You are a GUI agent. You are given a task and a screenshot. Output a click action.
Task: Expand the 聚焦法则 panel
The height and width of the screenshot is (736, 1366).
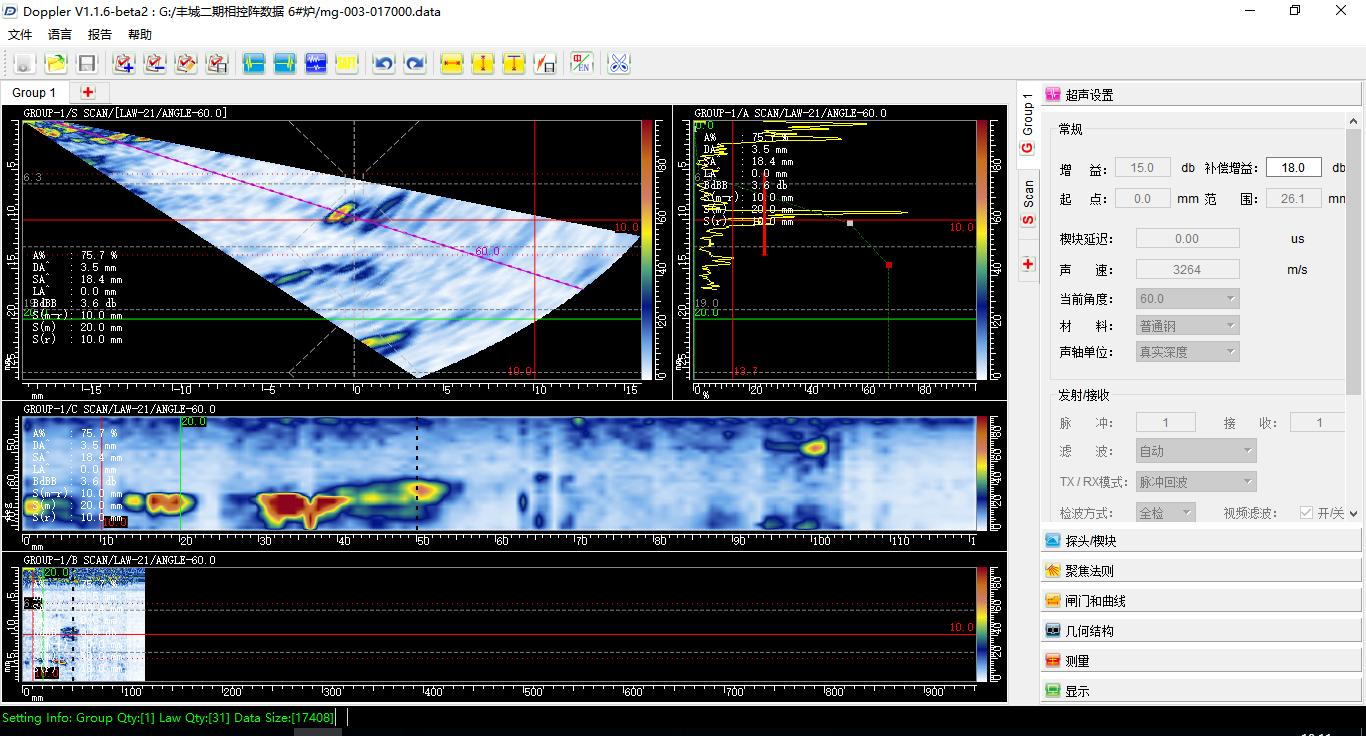pyautogui.click(x=1201, y=571)
